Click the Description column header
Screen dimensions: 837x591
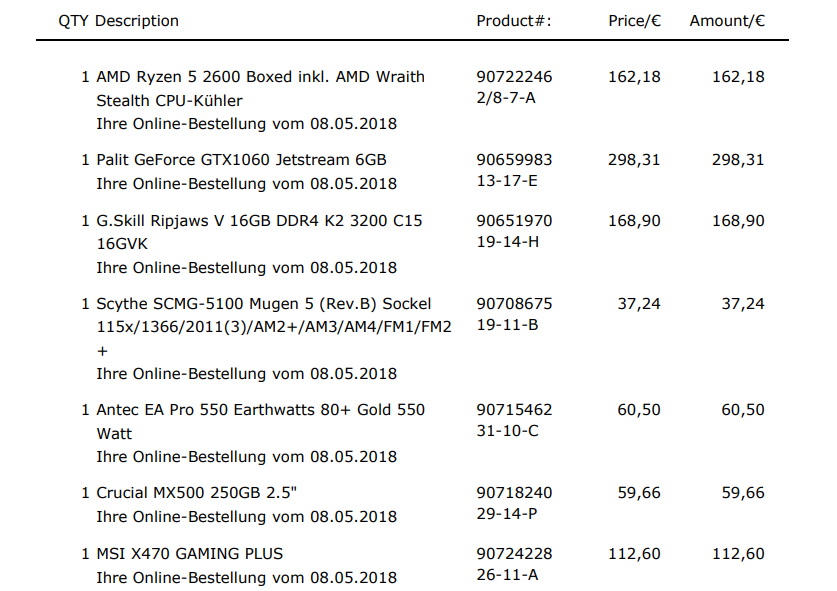coord(137,21)
